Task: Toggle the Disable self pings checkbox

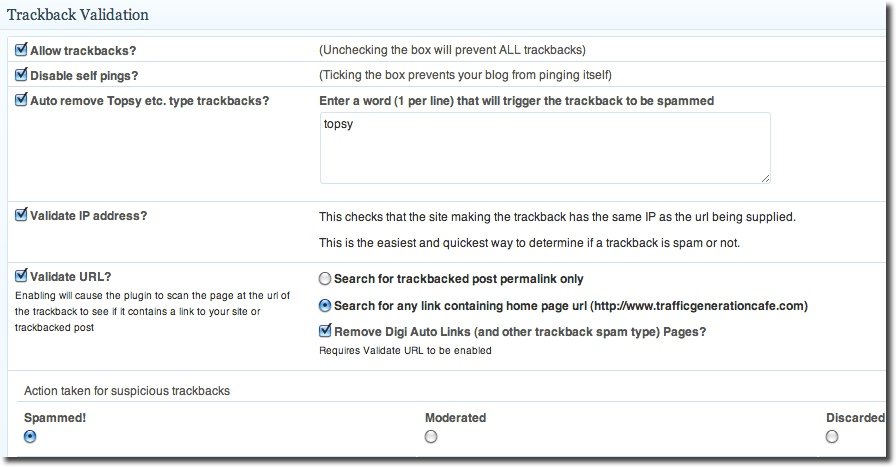Action: click(22, 74)
